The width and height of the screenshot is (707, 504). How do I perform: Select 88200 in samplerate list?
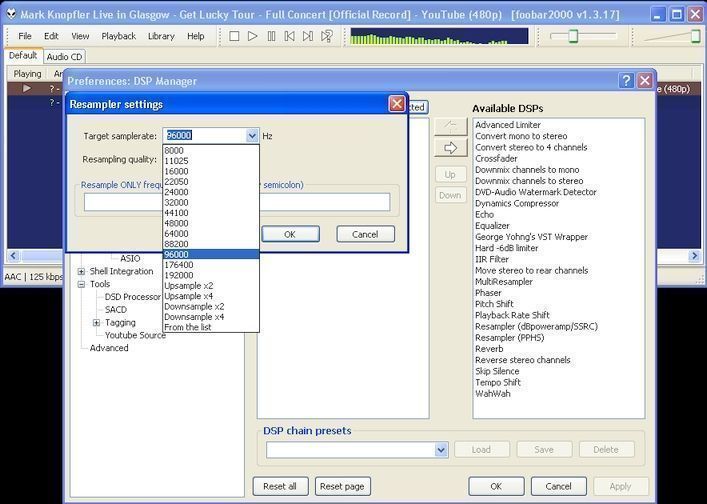pos(211,244)
